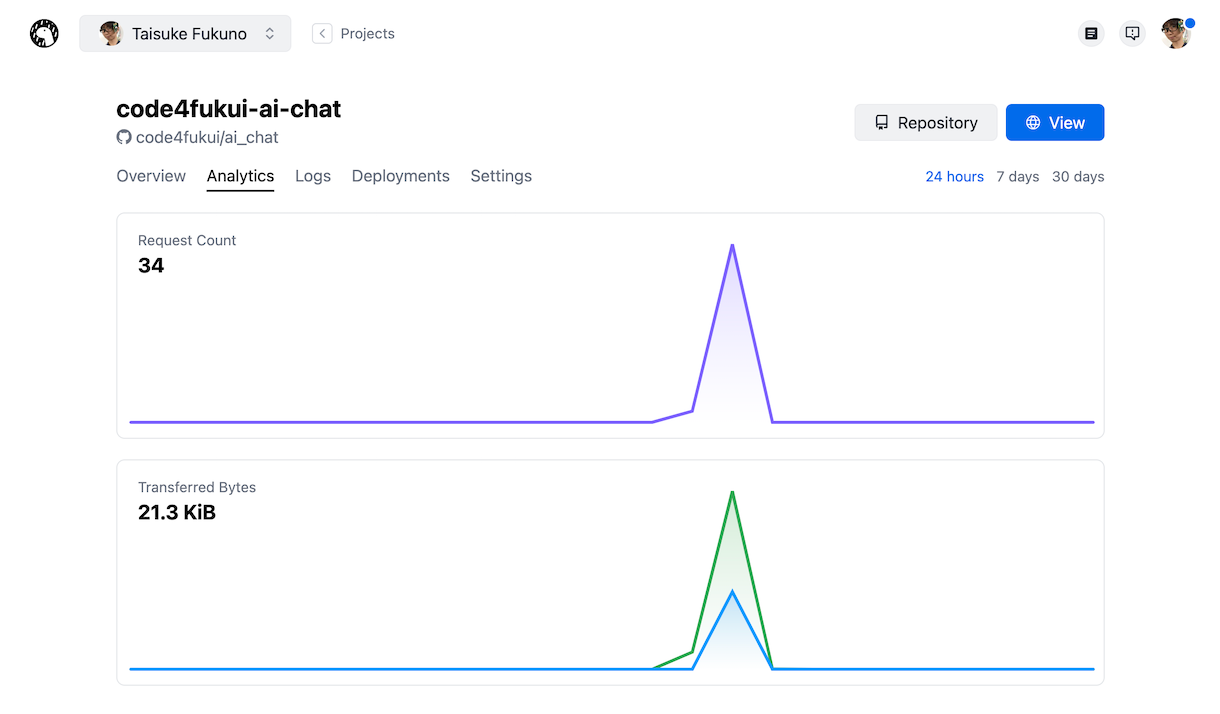This screenshot has height=714, width=1220.
Task: Open the documentation panel icon
Action: [1091, 33]
